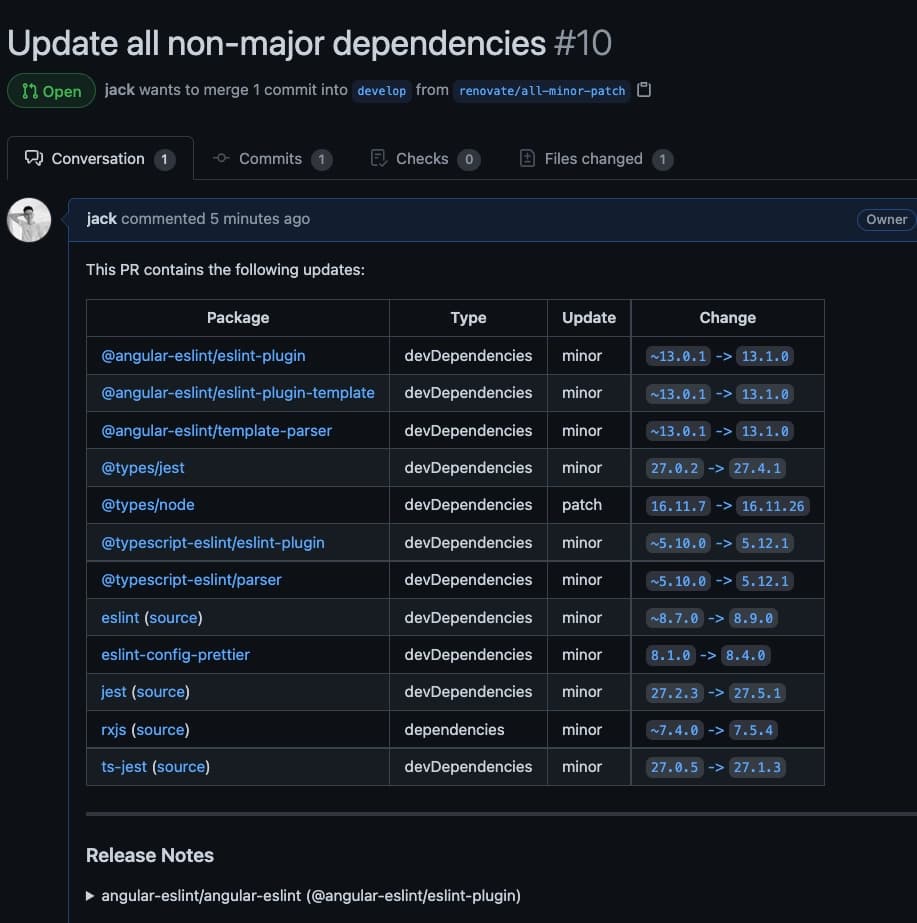This screenshot has height=923, width=917.
Task: Click the renovate/all-minor-patch branch label
Action: pyautogui.click(x=541, y=91)
